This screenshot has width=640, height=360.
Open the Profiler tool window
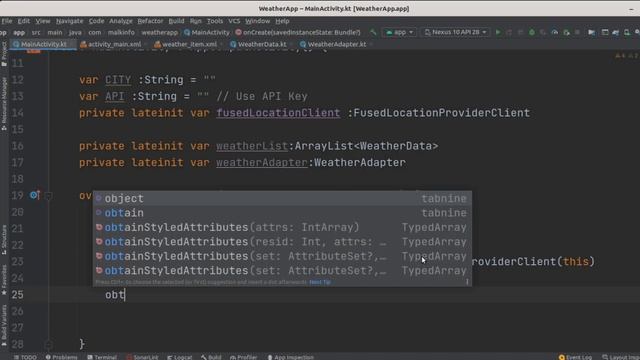pos(243,357)
